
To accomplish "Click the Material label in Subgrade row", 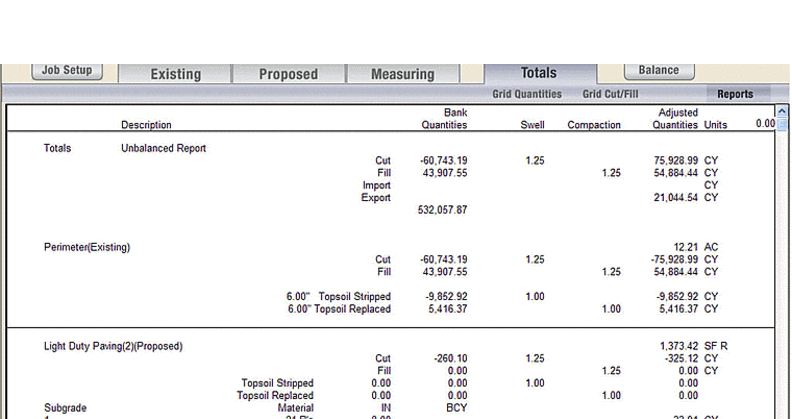I will tap(295, 408).
